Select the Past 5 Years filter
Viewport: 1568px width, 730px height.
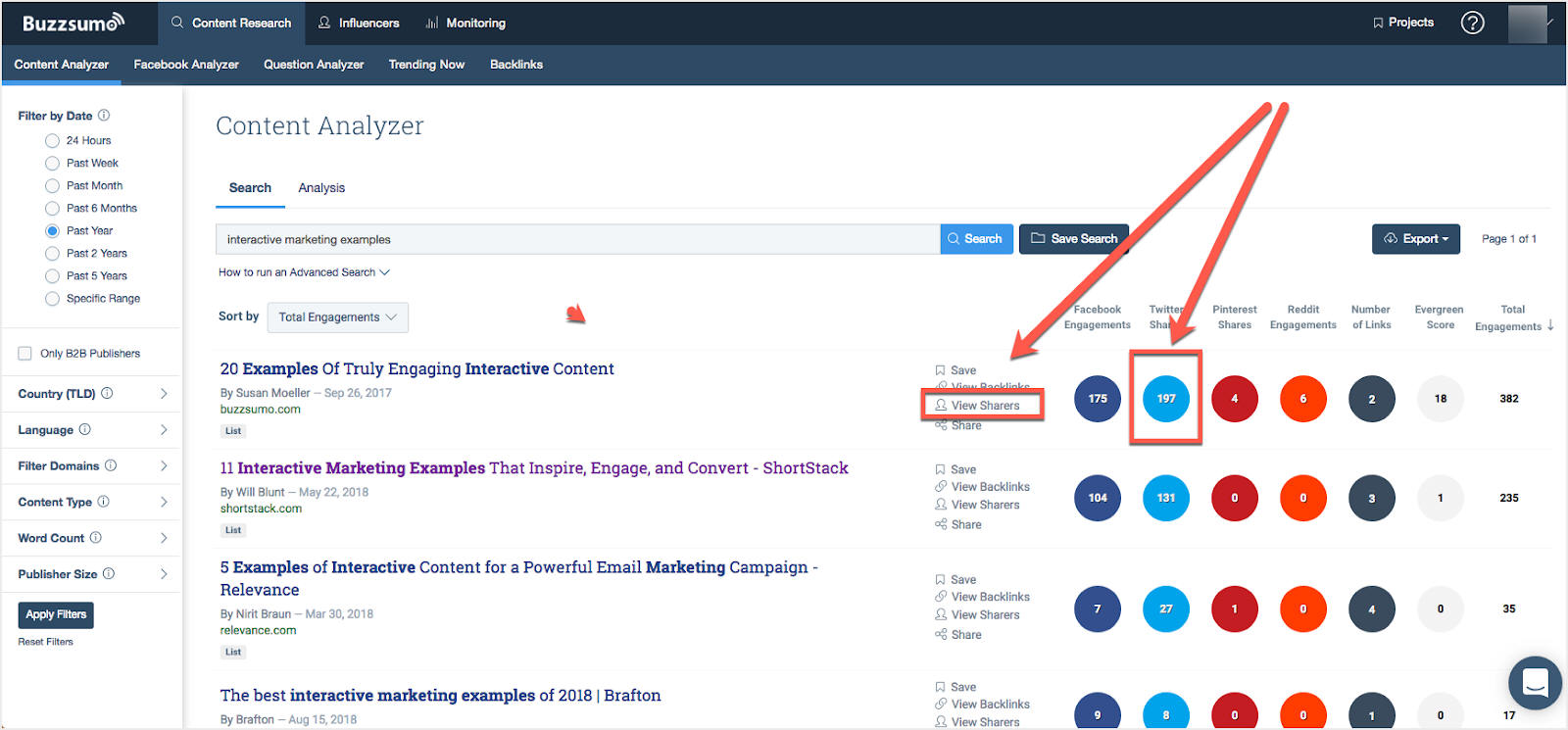tap(53, 275)
